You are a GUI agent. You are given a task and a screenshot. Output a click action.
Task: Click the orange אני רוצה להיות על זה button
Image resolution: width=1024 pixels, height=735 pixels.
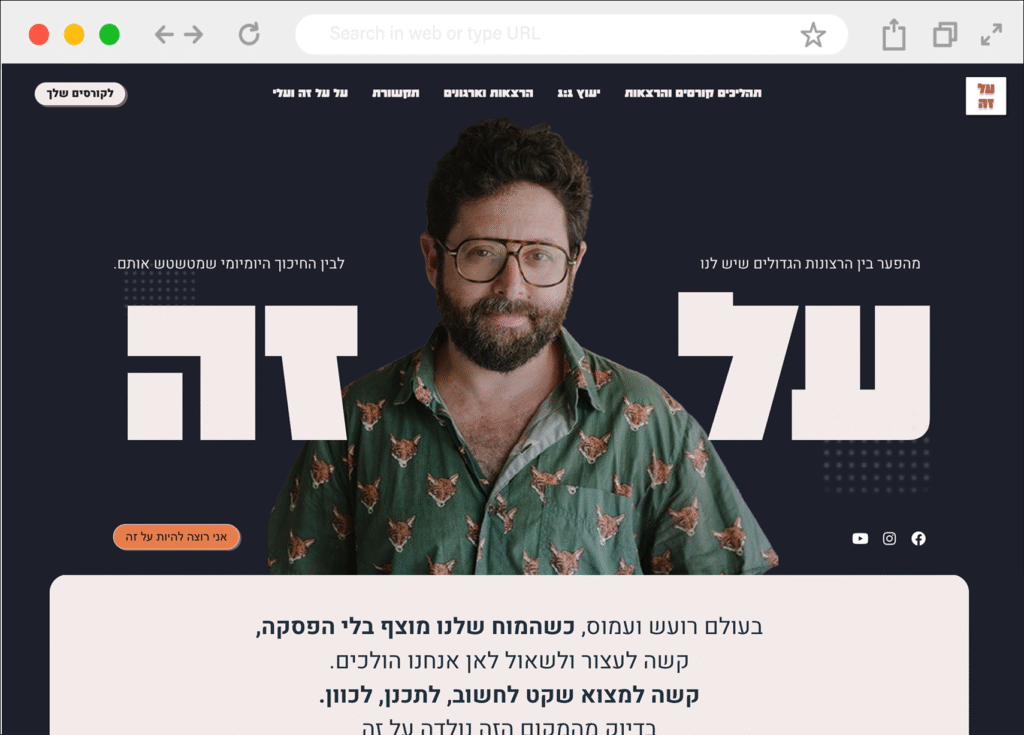point(176,536)
